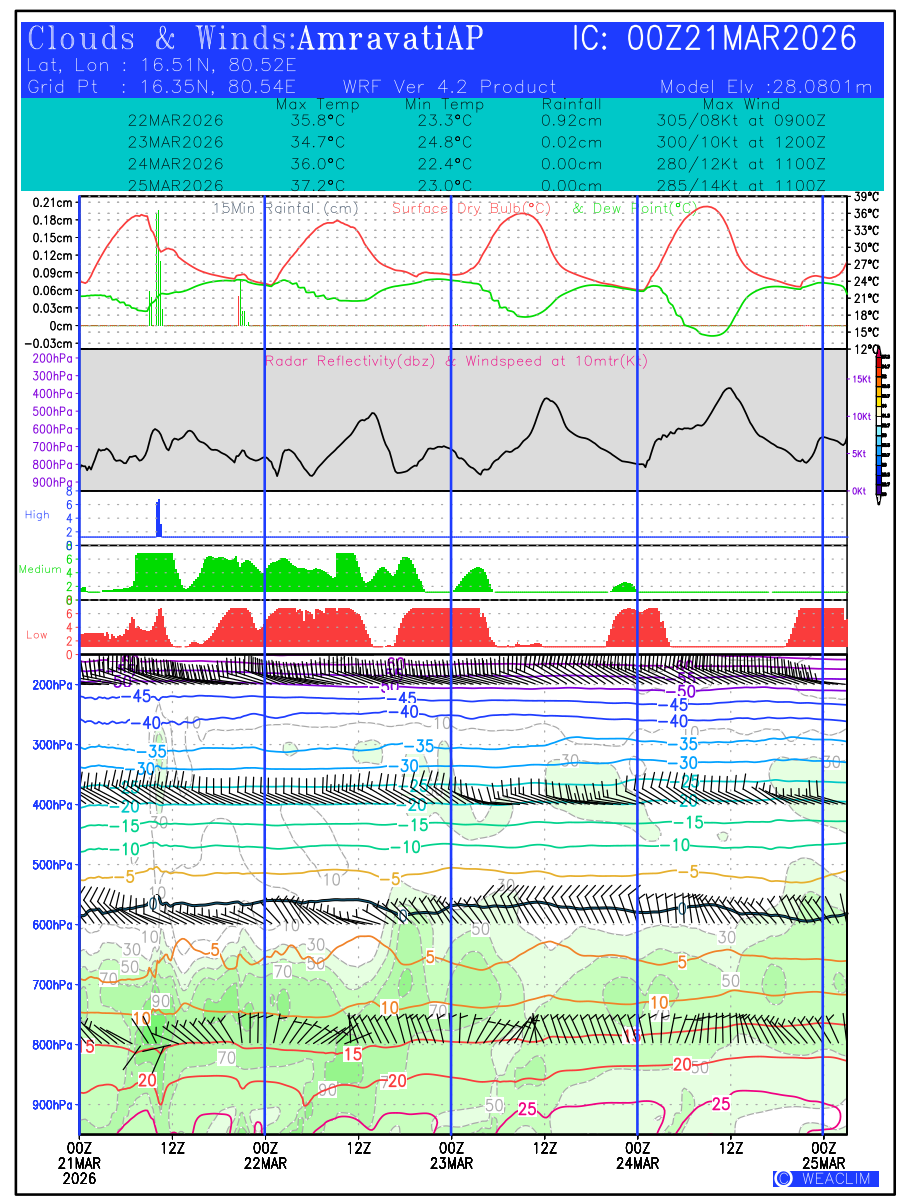The image size is (900, 1200).
Task: Click the radar reflectivity color scale bar
Action: click(x=880, y=423)
